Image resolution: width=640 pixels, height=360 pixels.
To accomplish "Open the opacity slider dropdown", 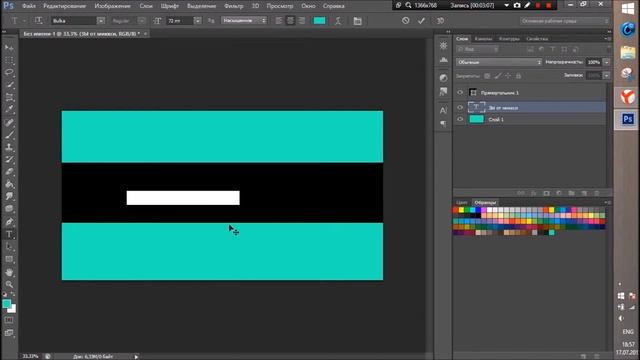I will pos(607,62).
